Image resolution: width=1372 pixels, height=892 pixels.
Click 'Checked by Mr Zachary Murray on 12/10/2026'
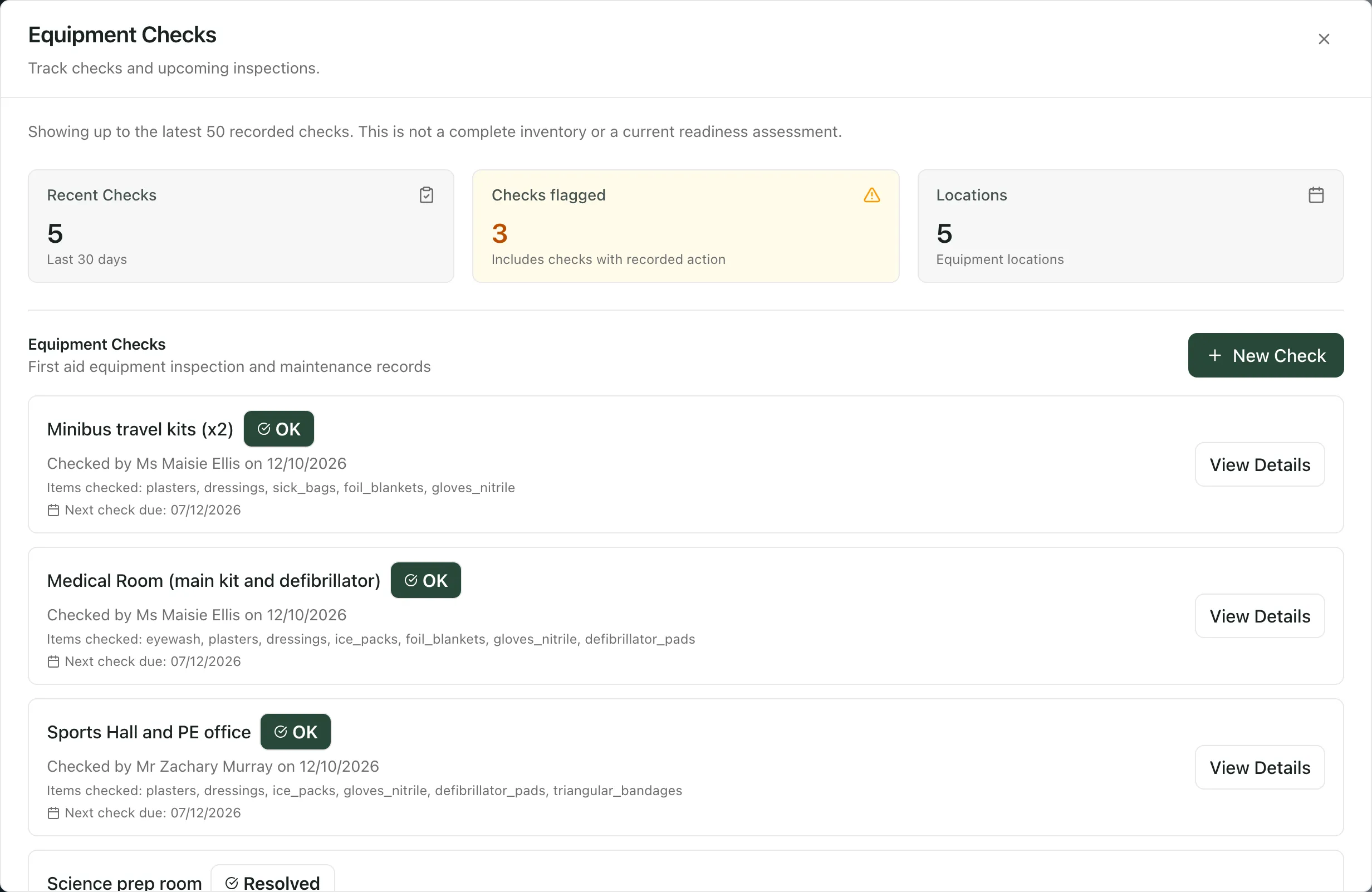click(x=213, y=767)
